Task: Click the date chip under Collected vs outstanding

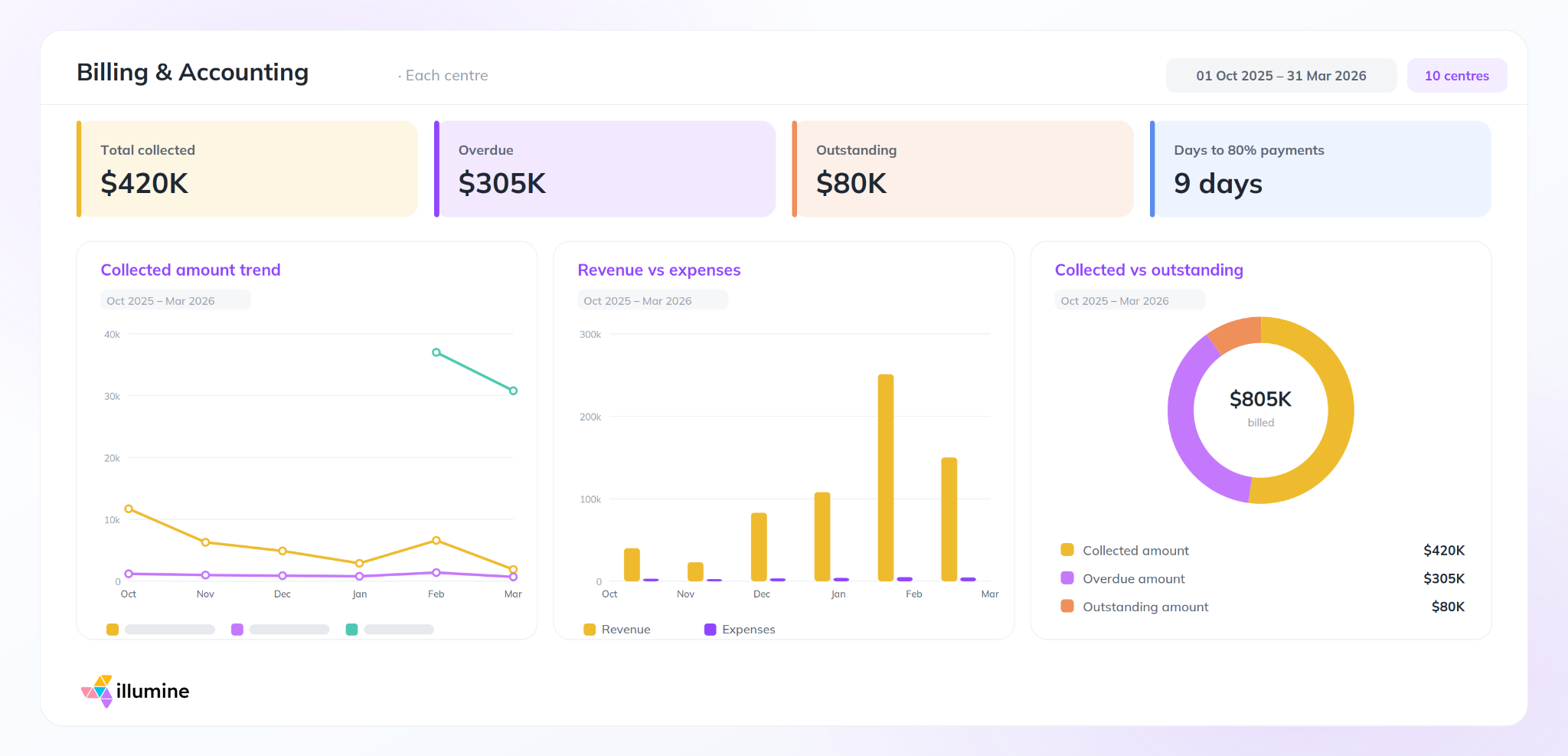Action: coord(1129,300)
